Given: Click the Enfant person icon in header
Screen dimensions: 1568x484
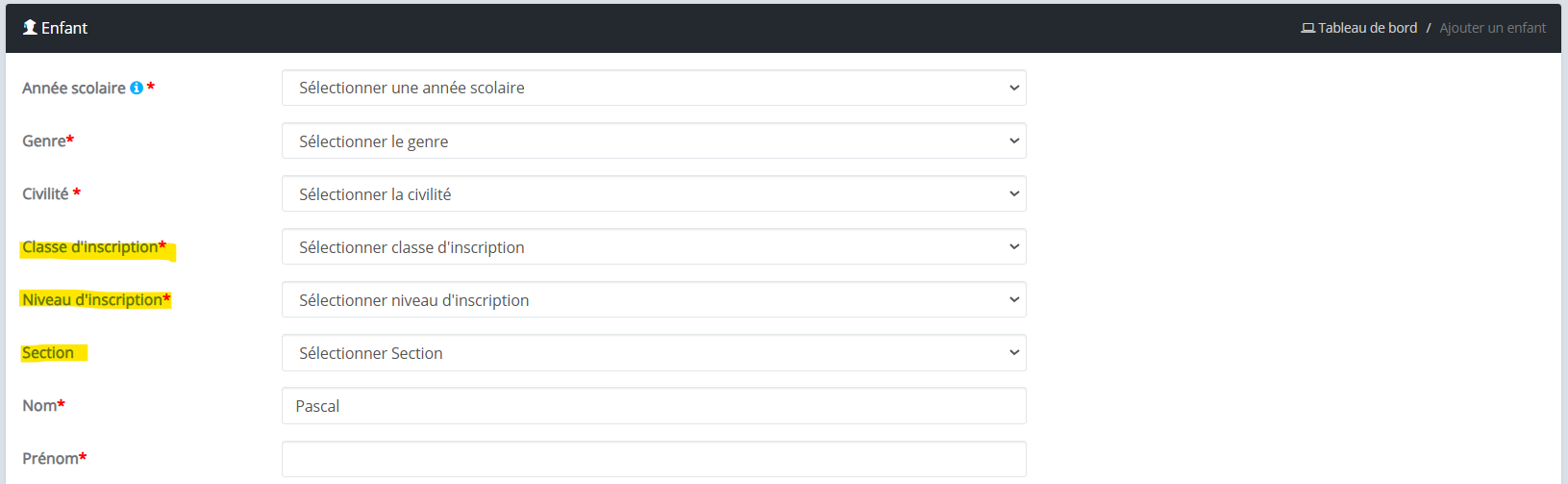Looking at the screenshot, I should [x=30, y=28].
